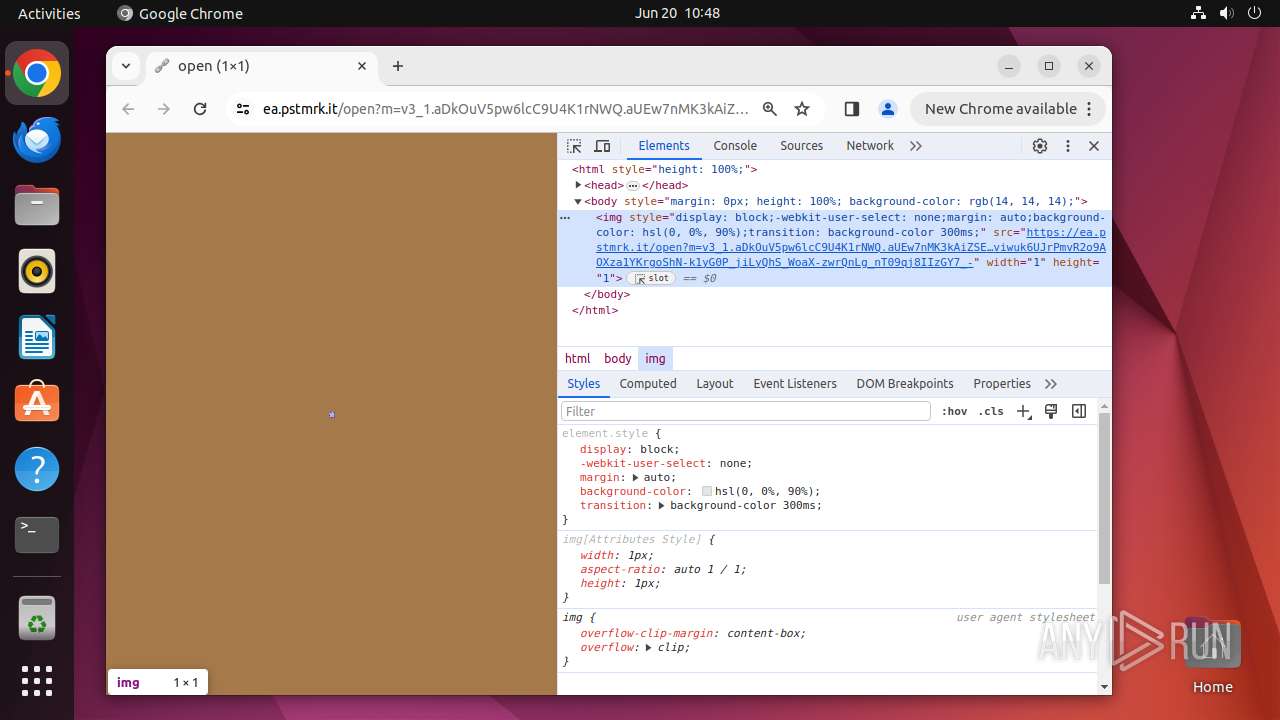Open Files from the dock

click(37, 205)
